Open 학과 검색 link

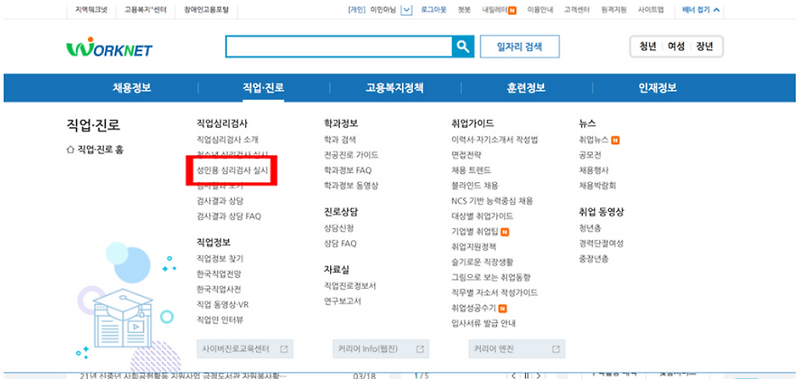click(x=340, y=139)
